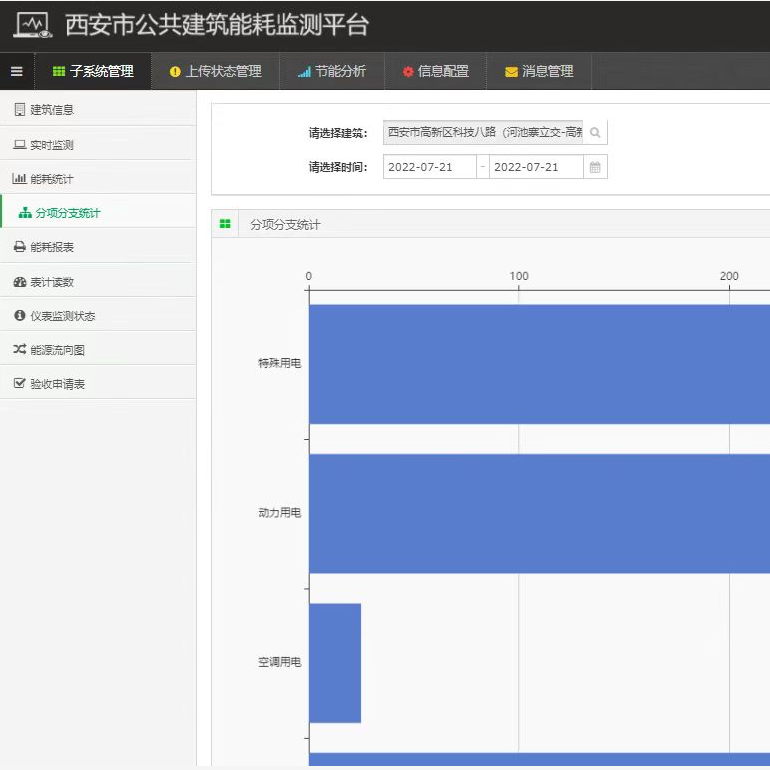
Task: Click the green grid icon in panel header
Action: click(225, 225)
